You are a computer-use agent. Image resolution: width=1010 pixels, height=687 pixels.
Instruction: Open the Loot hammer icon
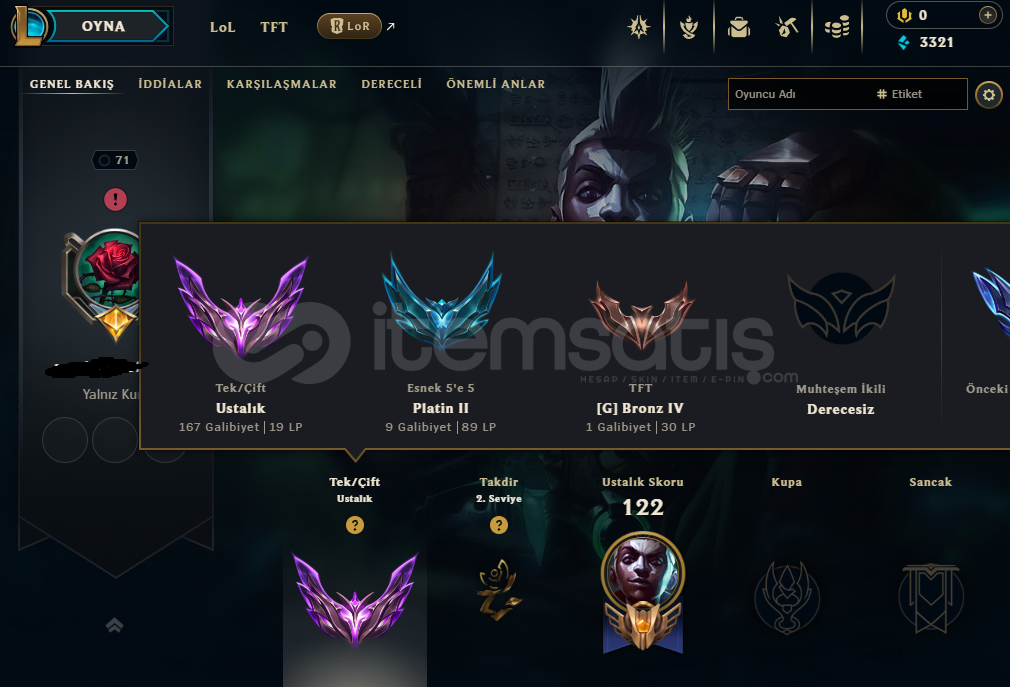pos(786,27)
